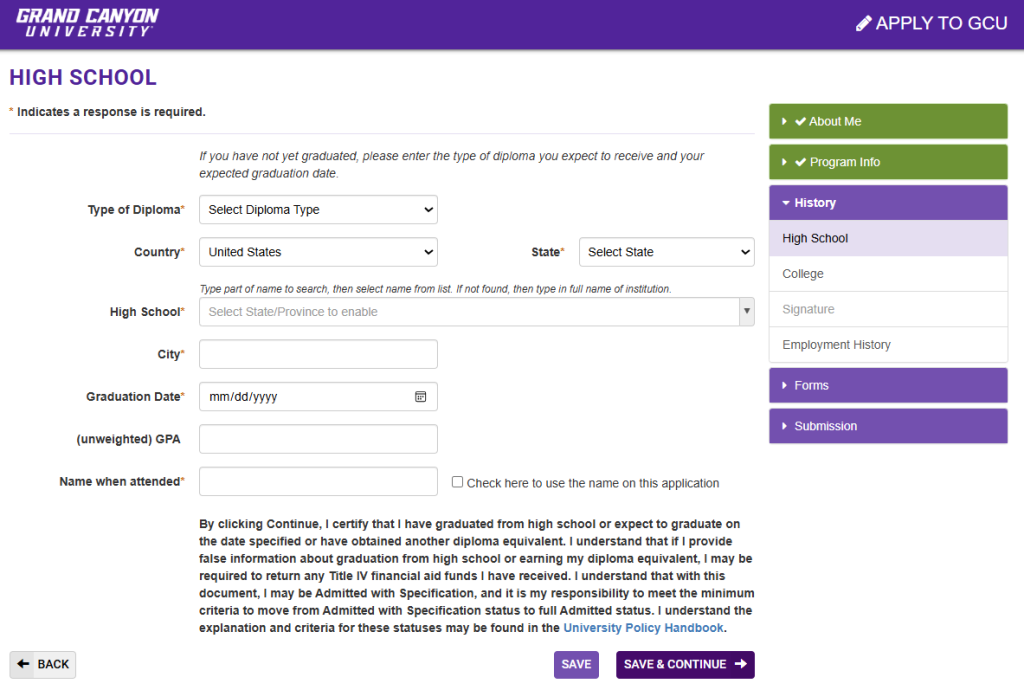Open the University Policy Handbook link
1024x690 pixels.
[643, 628]
